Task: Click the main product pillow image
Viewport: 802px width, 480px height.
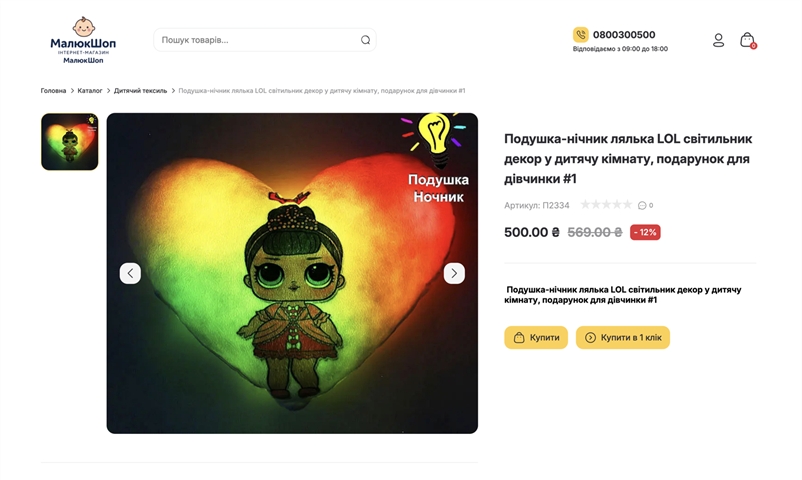Action: [x=292, y=300]
